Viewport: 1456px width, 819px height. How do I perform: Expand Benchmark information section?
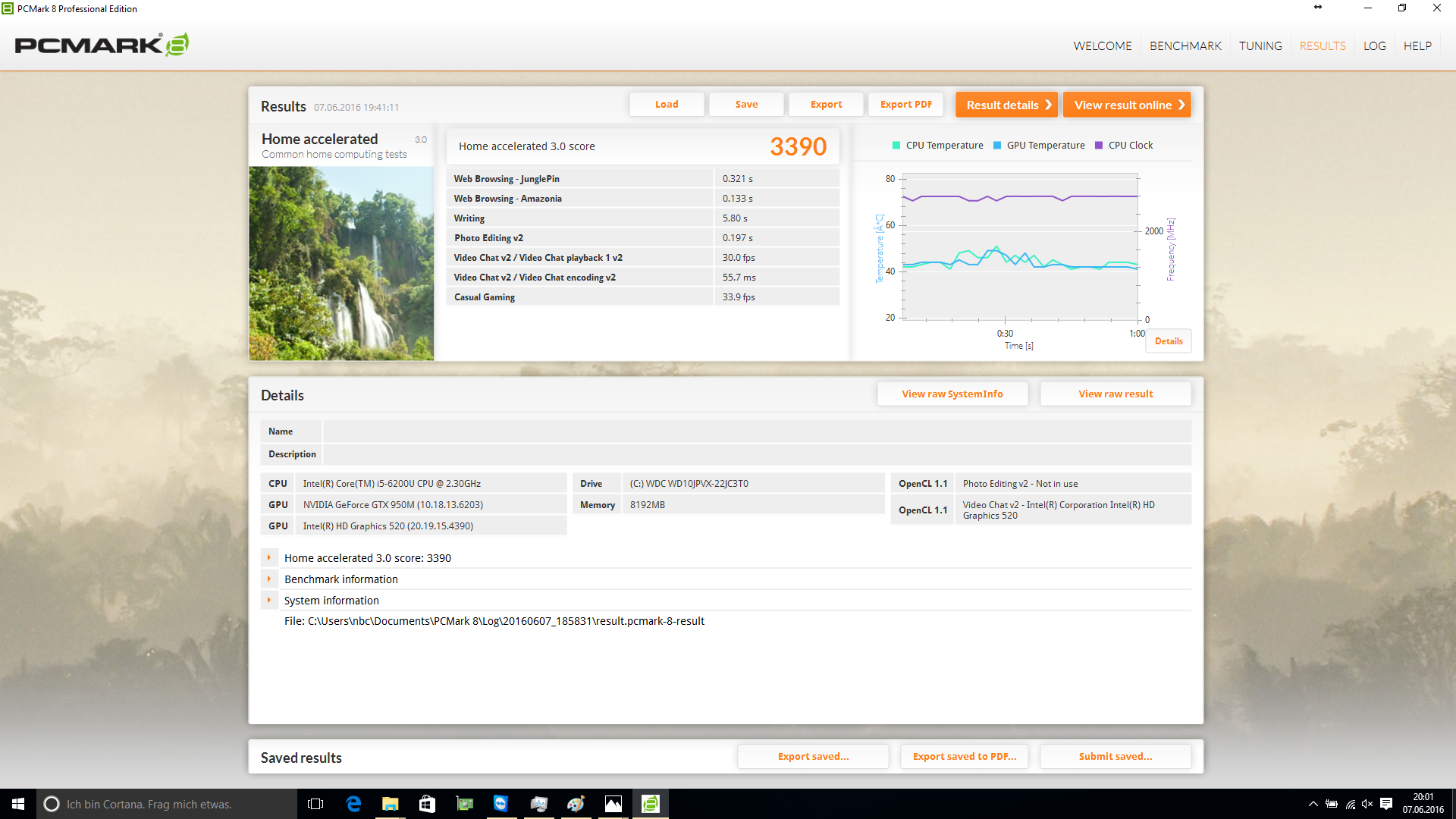coord(269,579)
